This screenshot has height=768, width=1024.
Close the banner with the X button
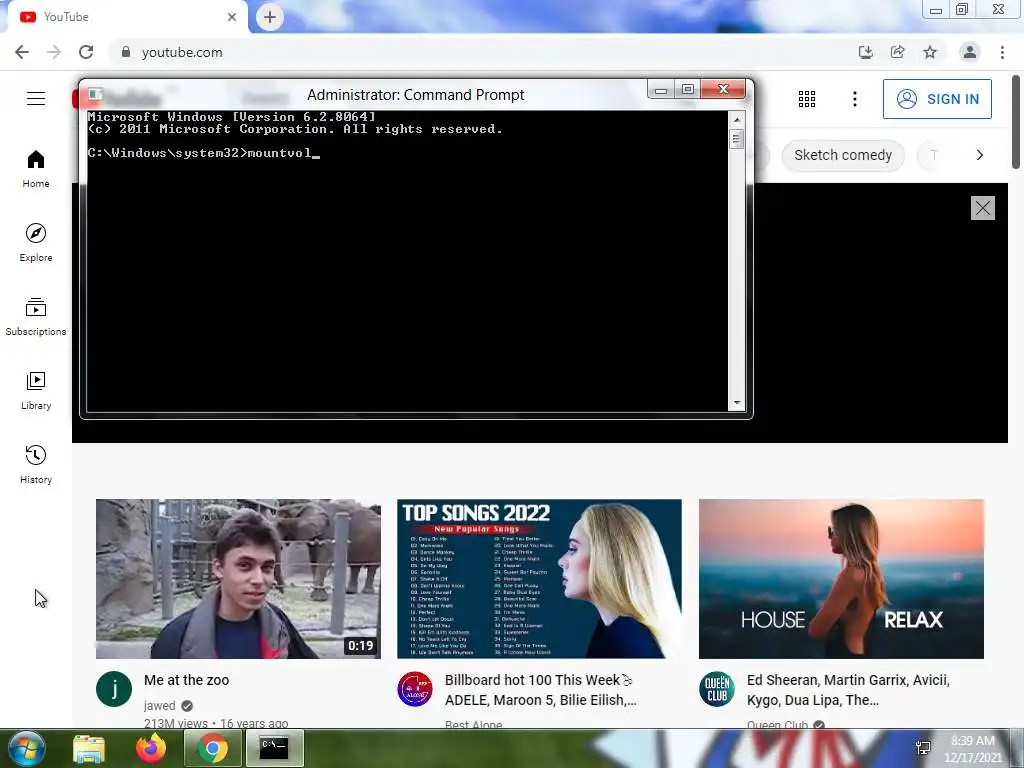click(983, 208)
